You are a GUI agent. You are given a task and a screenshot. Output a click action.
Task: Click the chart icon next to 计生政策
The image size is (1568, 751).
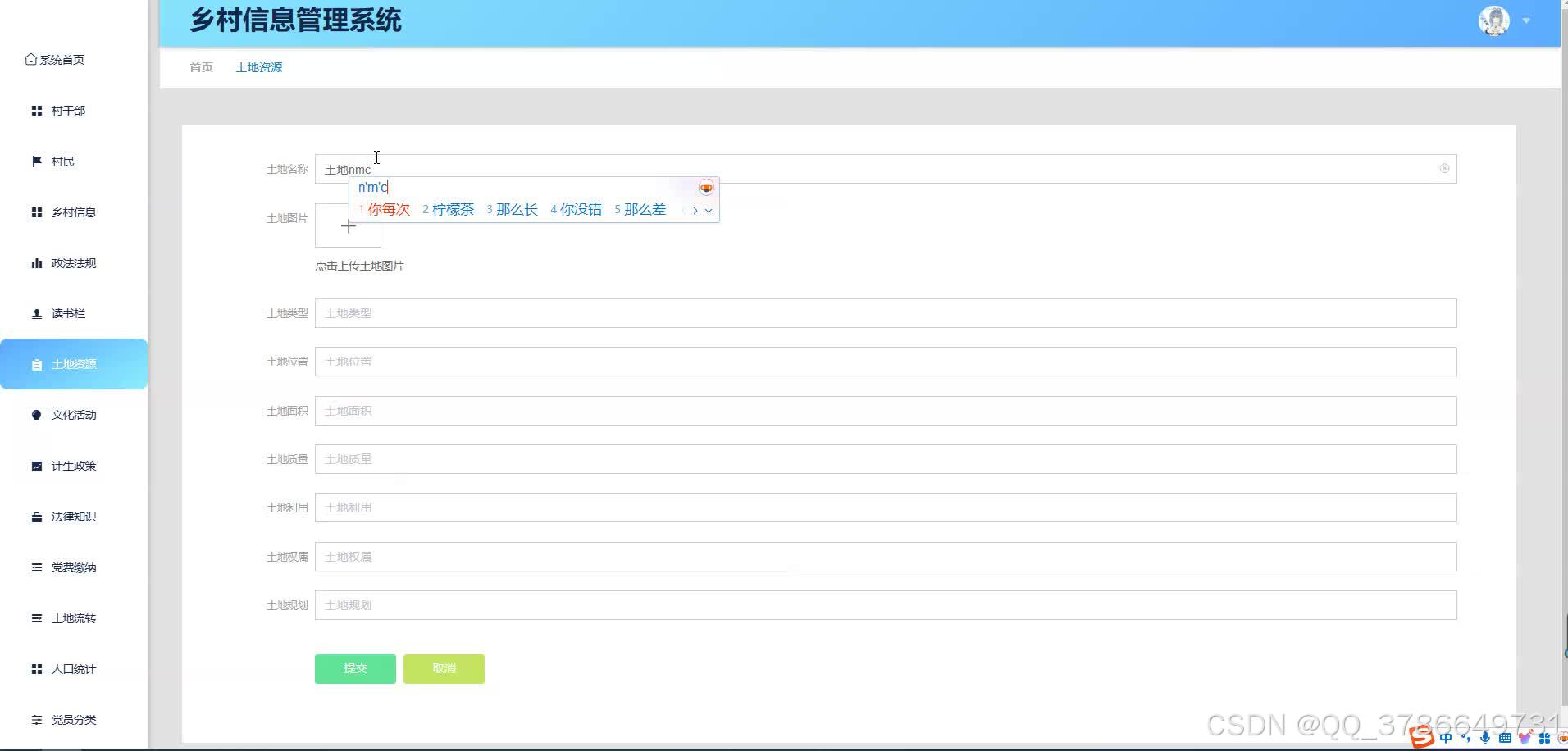click(x=37, y=466)
